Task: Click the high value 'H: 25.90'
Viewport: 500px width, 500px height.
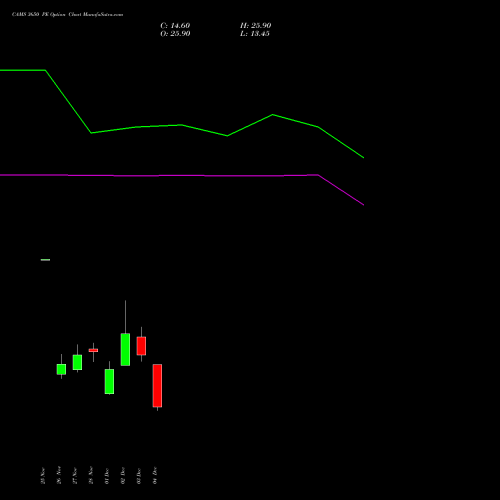Action: pos(255,26)
